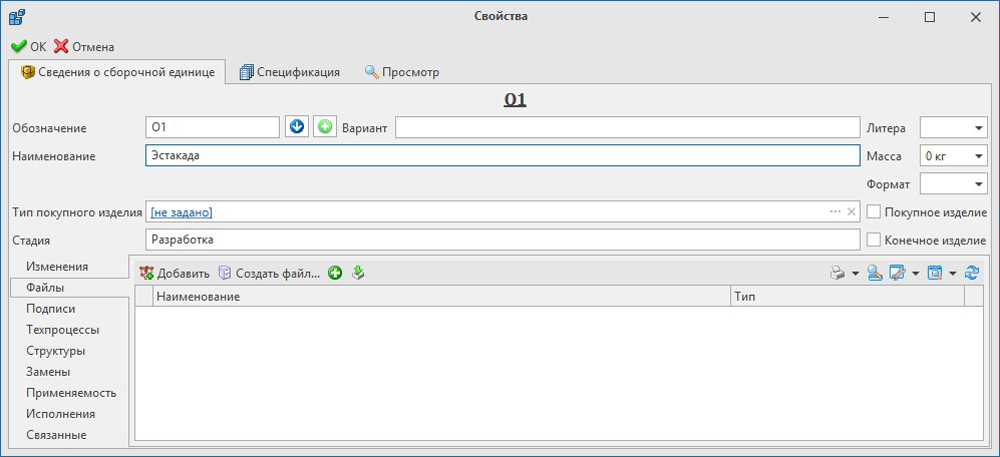The height and width of the screenshot is (457, 1000).
Task: Clear Тип покупного изделия with the X icon
Action: pos(852,212)
